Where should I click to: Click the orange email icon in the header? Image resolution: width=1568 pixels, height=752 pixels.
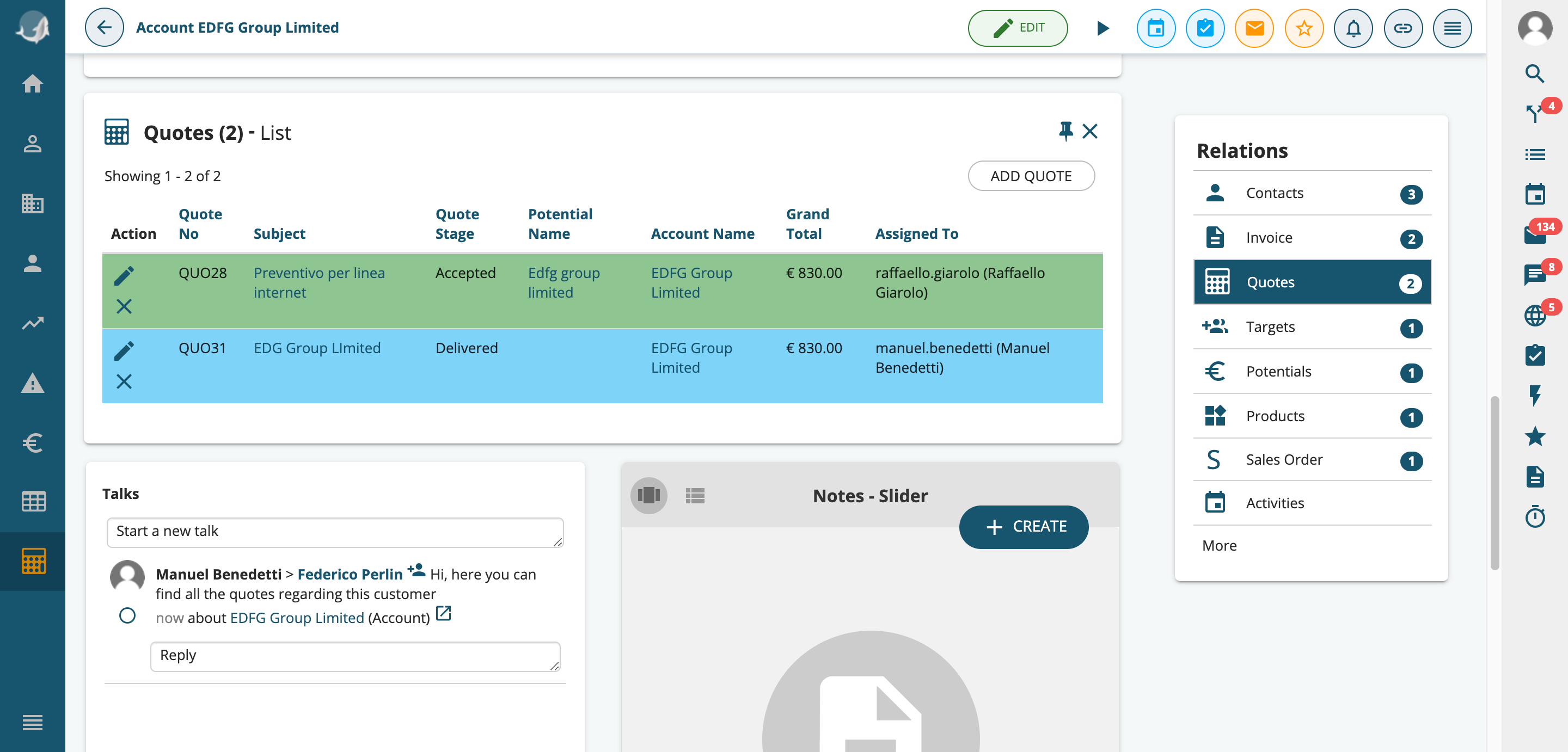click(x=1254, y=28)
